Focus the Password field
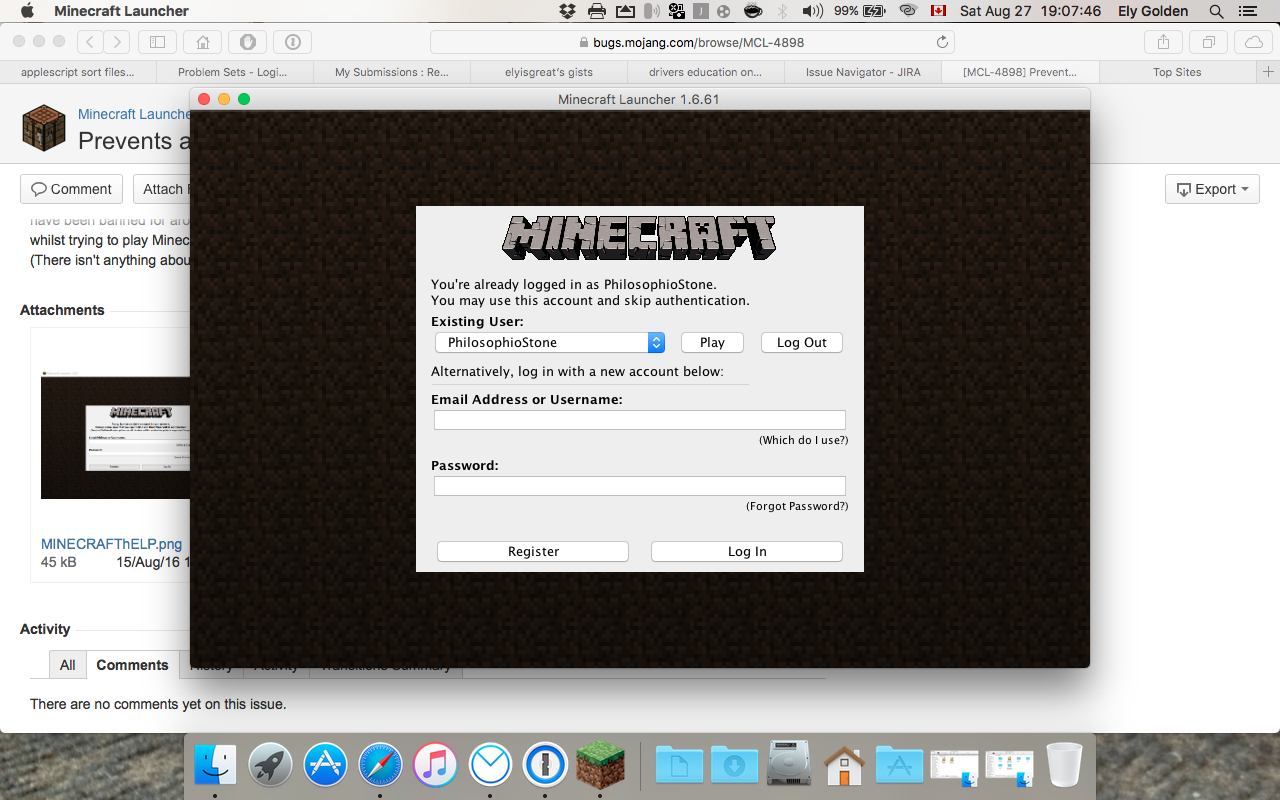Viewport: 1280px width, 800px height. 640,486
